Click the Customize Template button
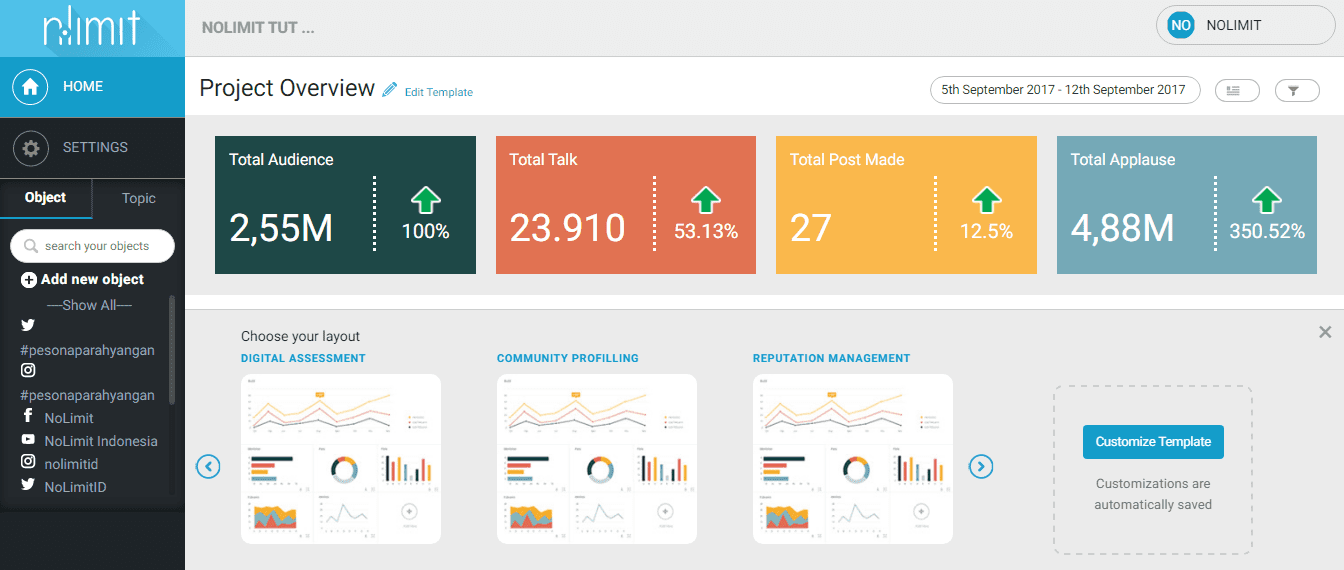 1153,442
